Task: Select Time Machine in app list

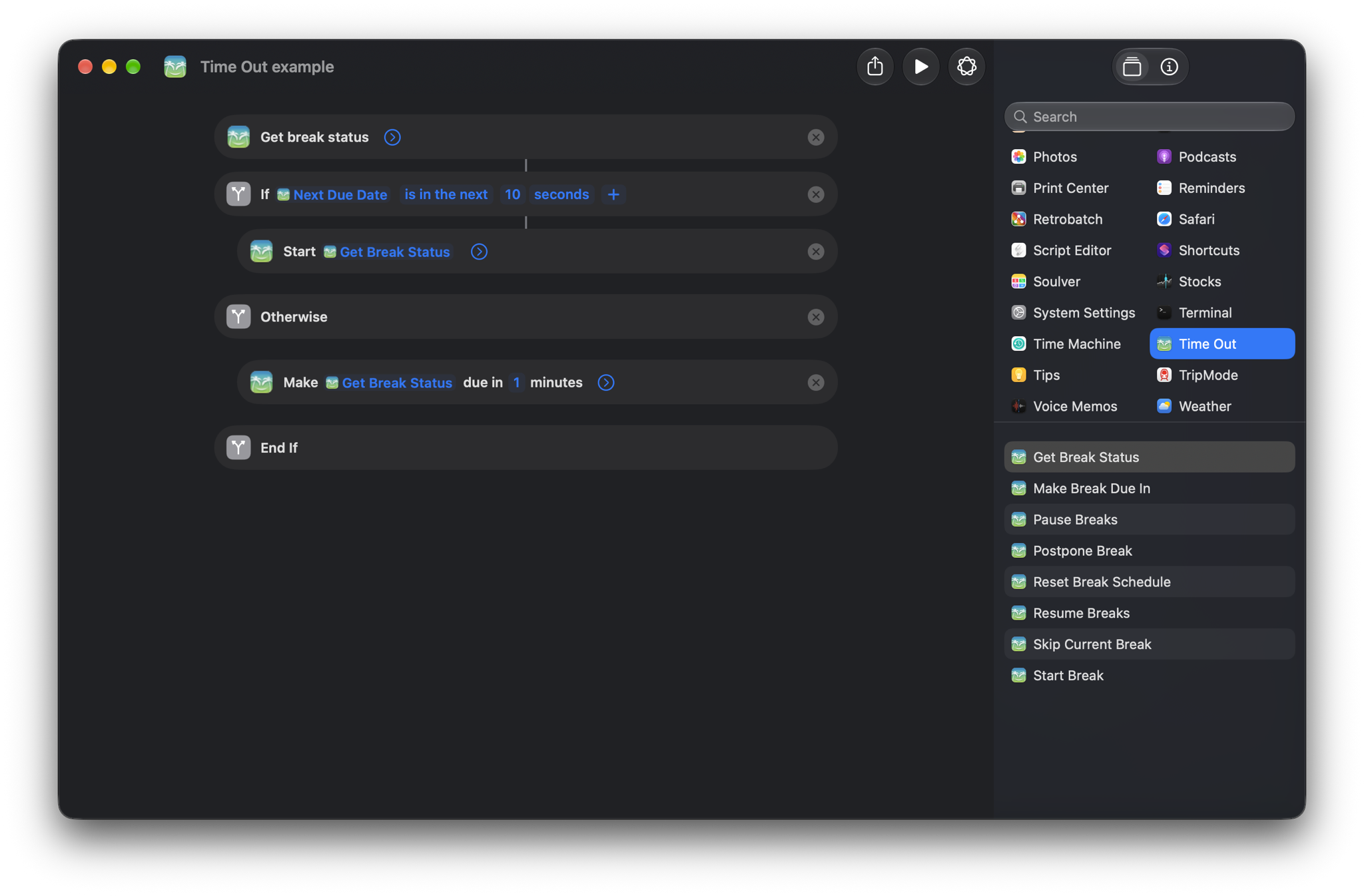Action: (x=1076, y=344)
